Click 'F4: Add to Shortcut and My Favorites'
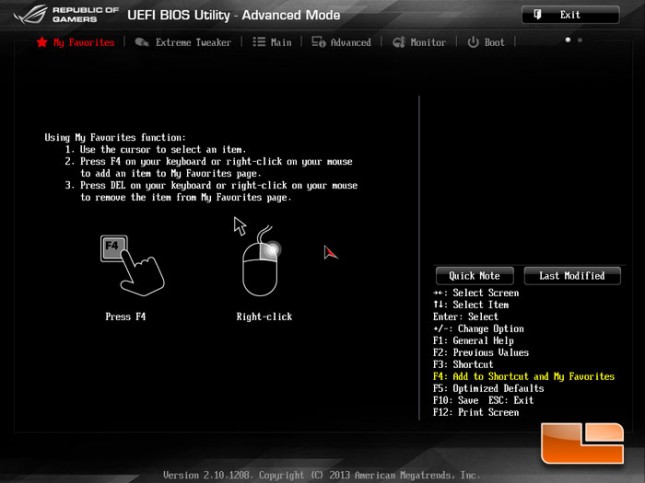The image size is (645, 483). click(x=524, y=376)
